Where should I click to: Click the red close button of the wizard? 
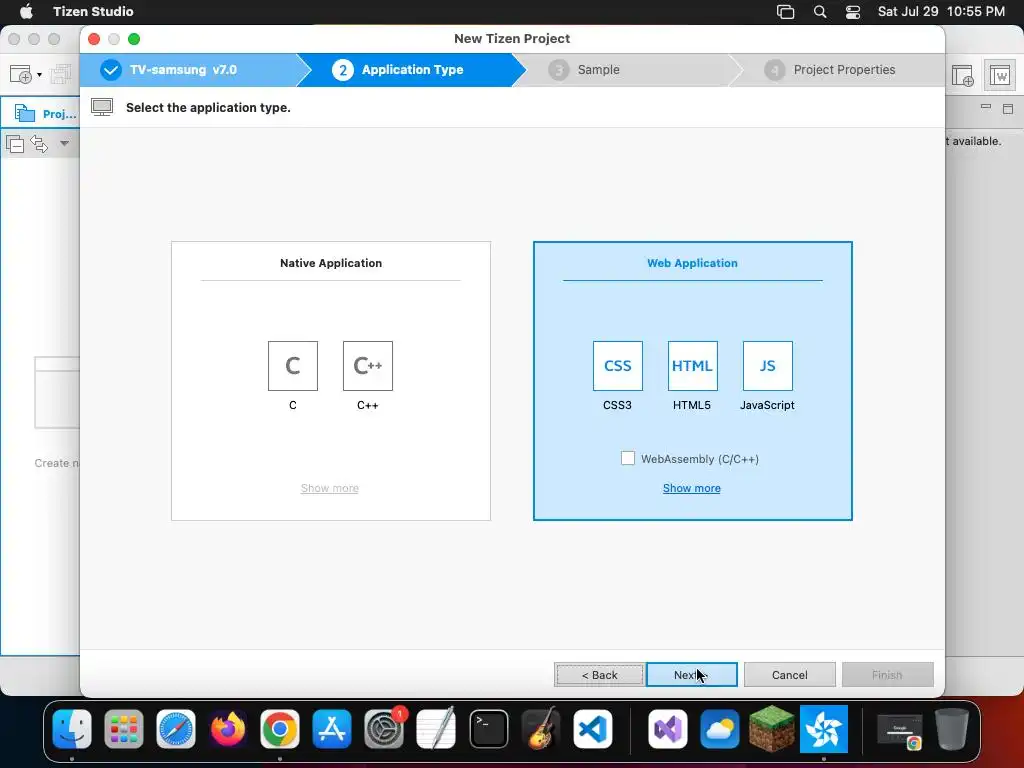click(94, 39)
